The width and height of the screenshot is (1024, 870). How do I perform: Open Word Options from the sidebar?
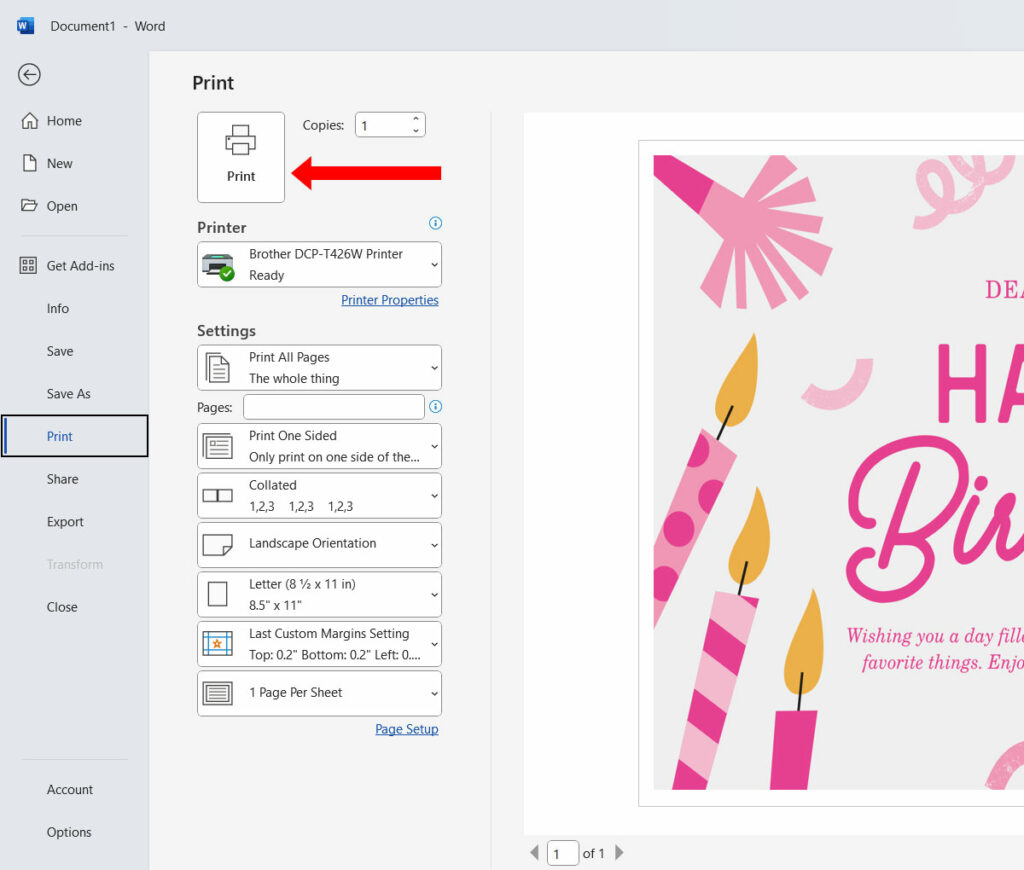(x=68, y=831)
